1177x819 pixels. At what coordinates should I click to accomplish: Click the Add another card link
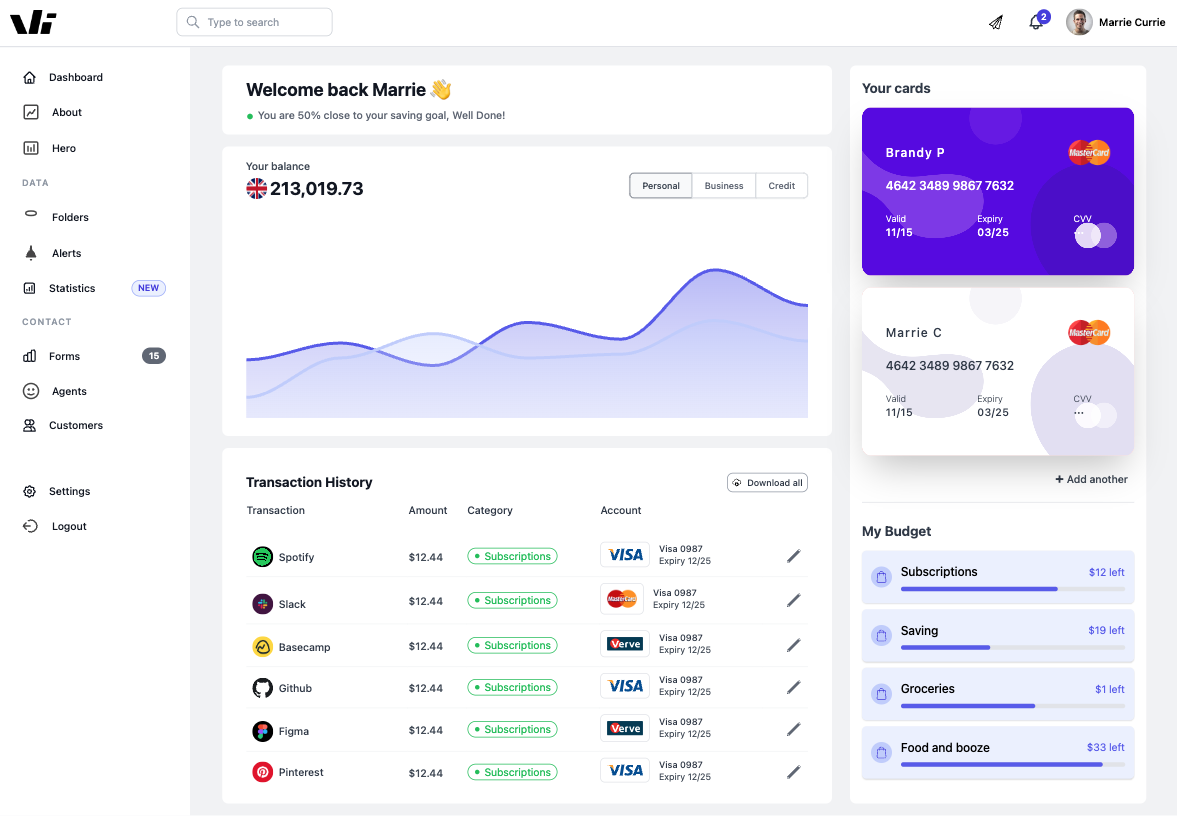(1091, 480)
